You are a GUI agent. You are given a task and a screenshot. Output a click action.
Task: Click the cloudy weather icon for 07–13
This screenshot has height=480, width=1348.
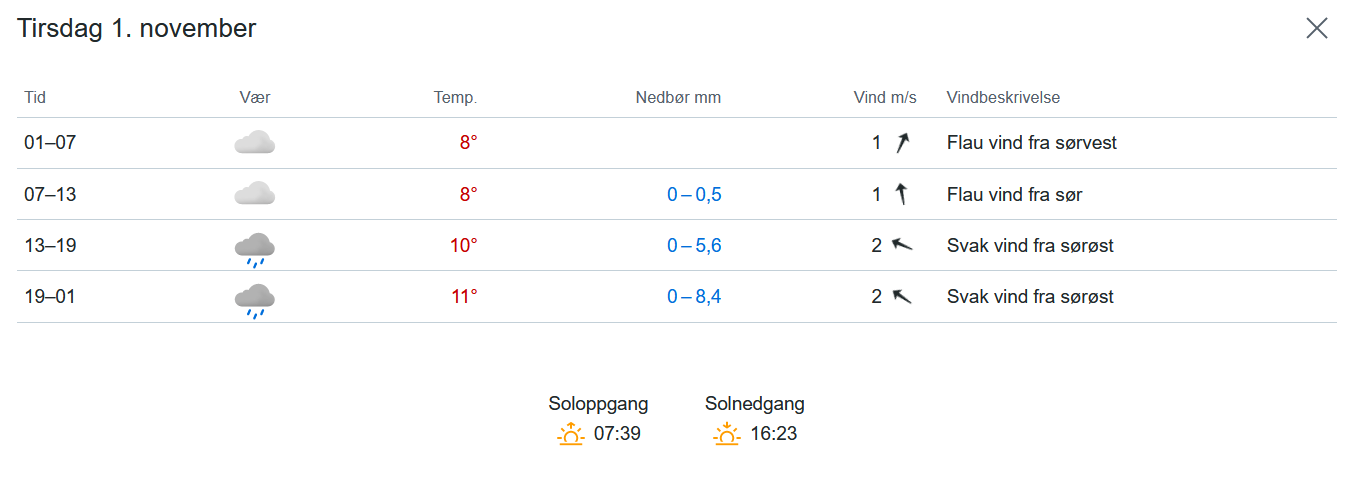pyautogui.click(x=254, y=194)
